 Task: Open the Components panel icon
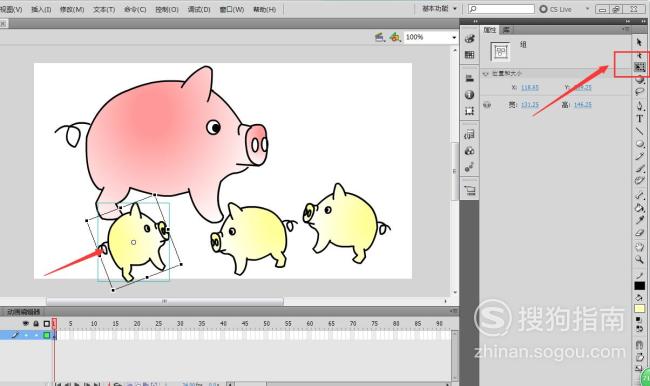tap(469, 151)
